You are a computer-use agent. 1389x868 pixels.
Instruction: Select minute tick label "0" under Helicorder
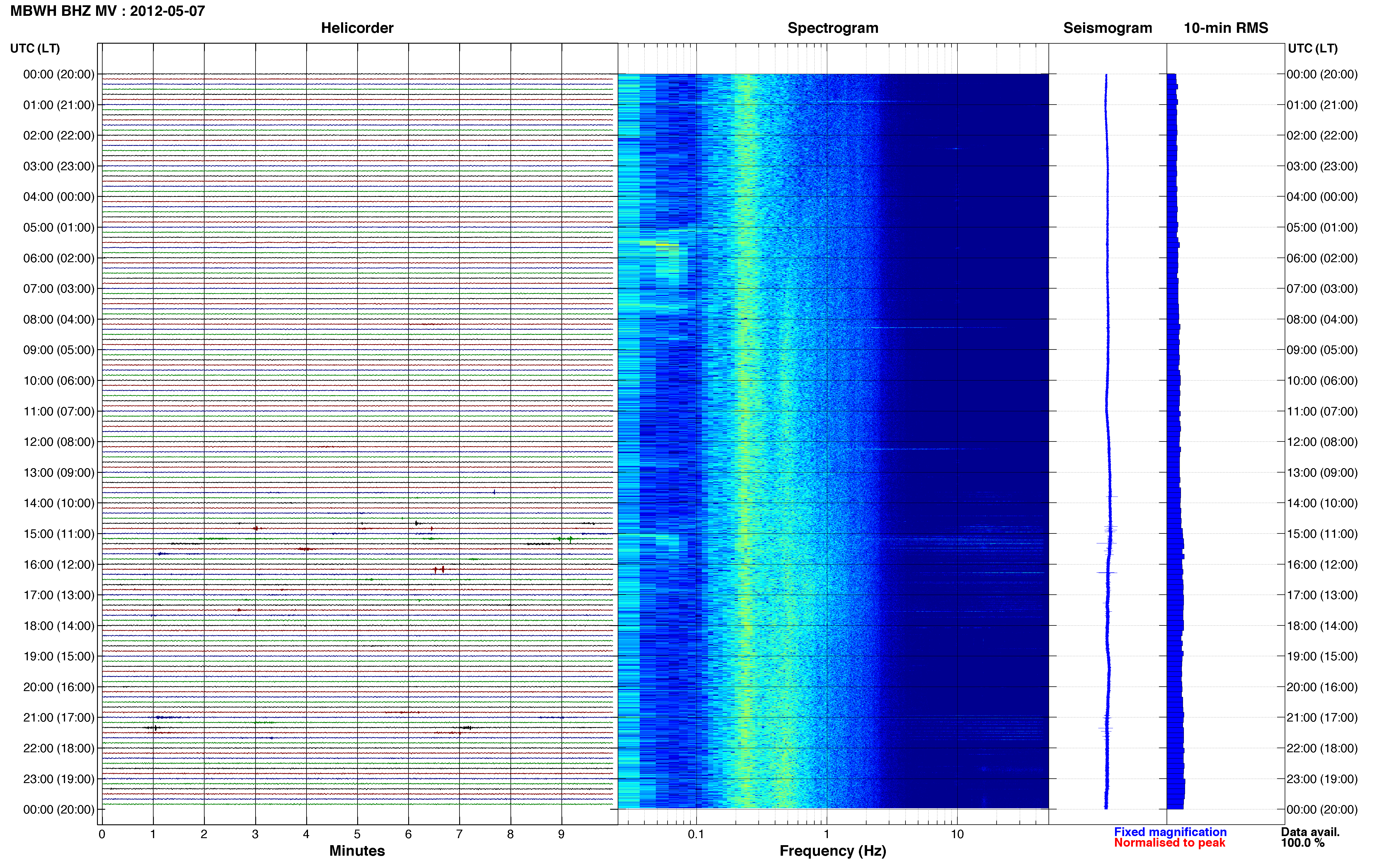pyautogui.click(x=102, y=835)
